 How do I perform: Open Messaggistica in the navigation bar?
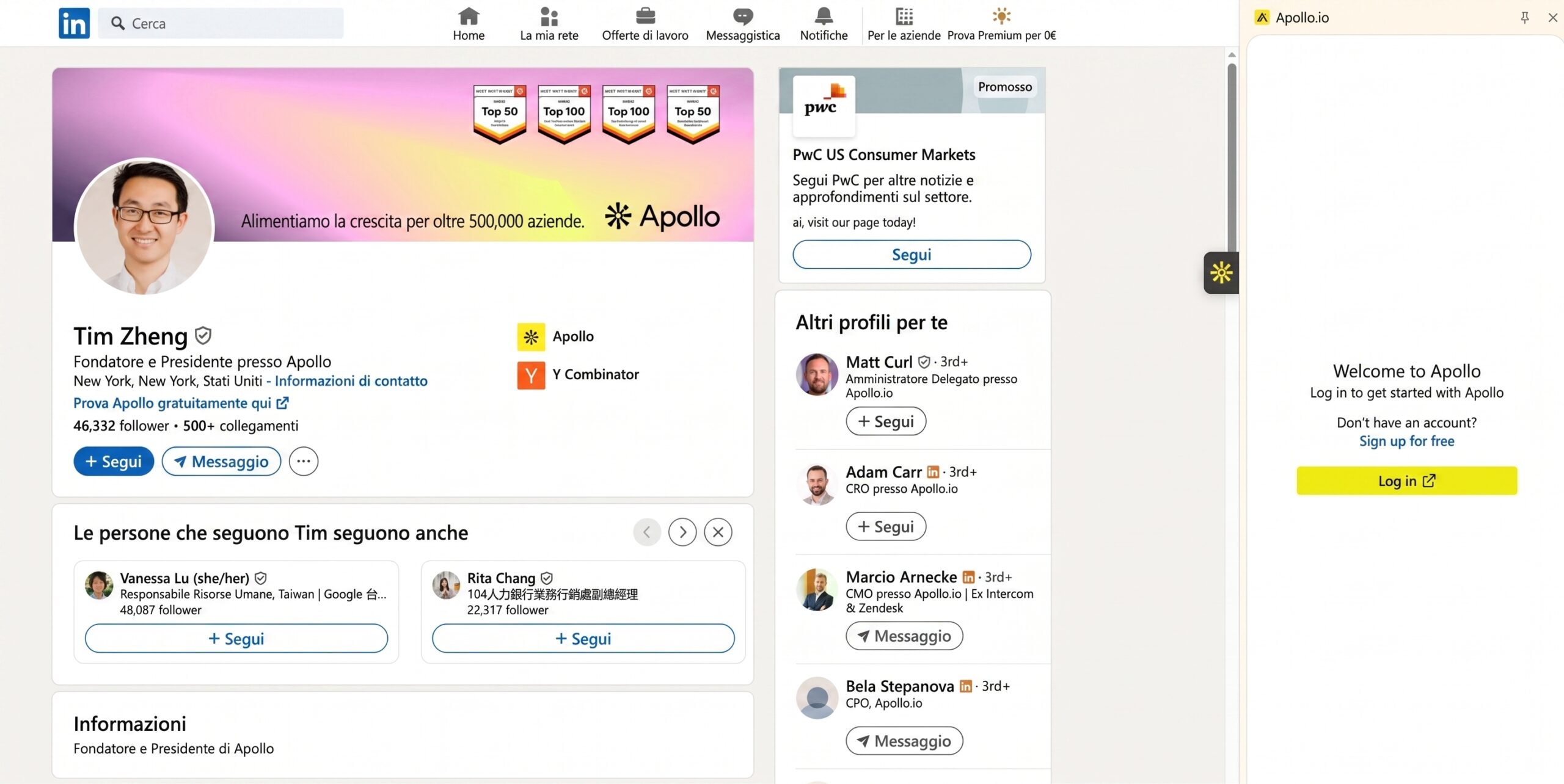(x=742, y=24)
